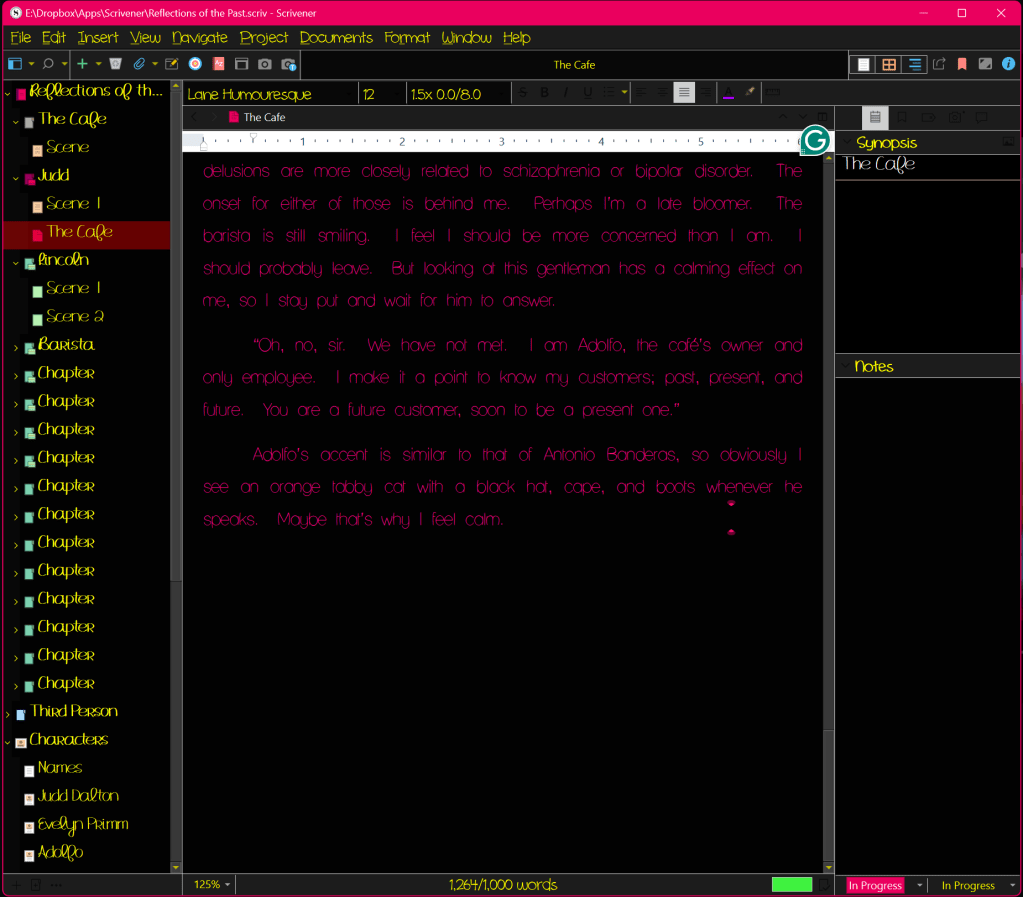The width and height of the screenshot is (1023, 897).
Task: Take a snapshot with the camera icon
Action: [x=264, y=64]
